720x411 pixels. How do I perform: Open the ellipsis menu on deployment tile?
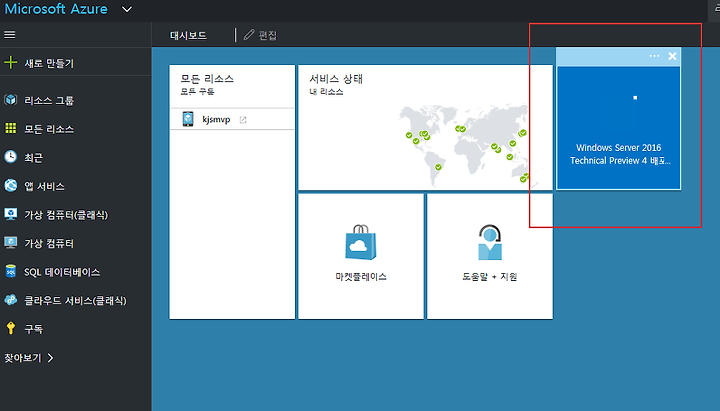pyautogui.click(x=654, y=56)
